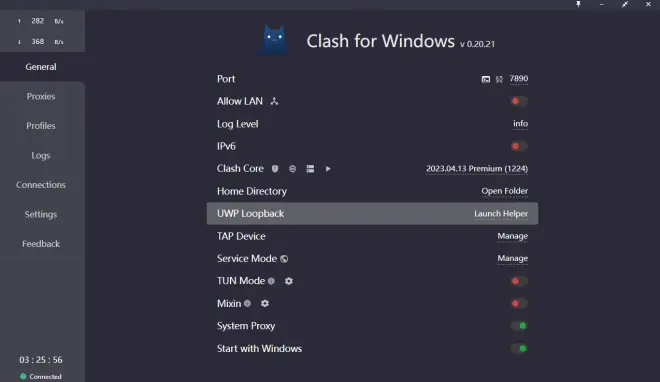Open the Profiles tab
The width and height of the screenshot is (660, 382).
(x=41, y=126)
